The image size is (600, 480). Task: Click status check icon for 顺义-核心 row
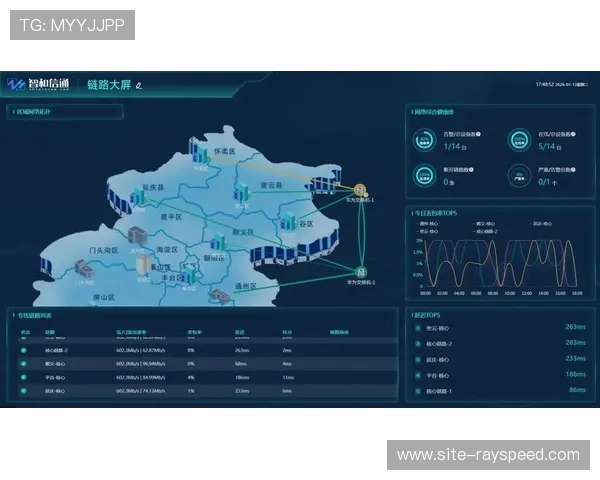click(x=24, y=364)
